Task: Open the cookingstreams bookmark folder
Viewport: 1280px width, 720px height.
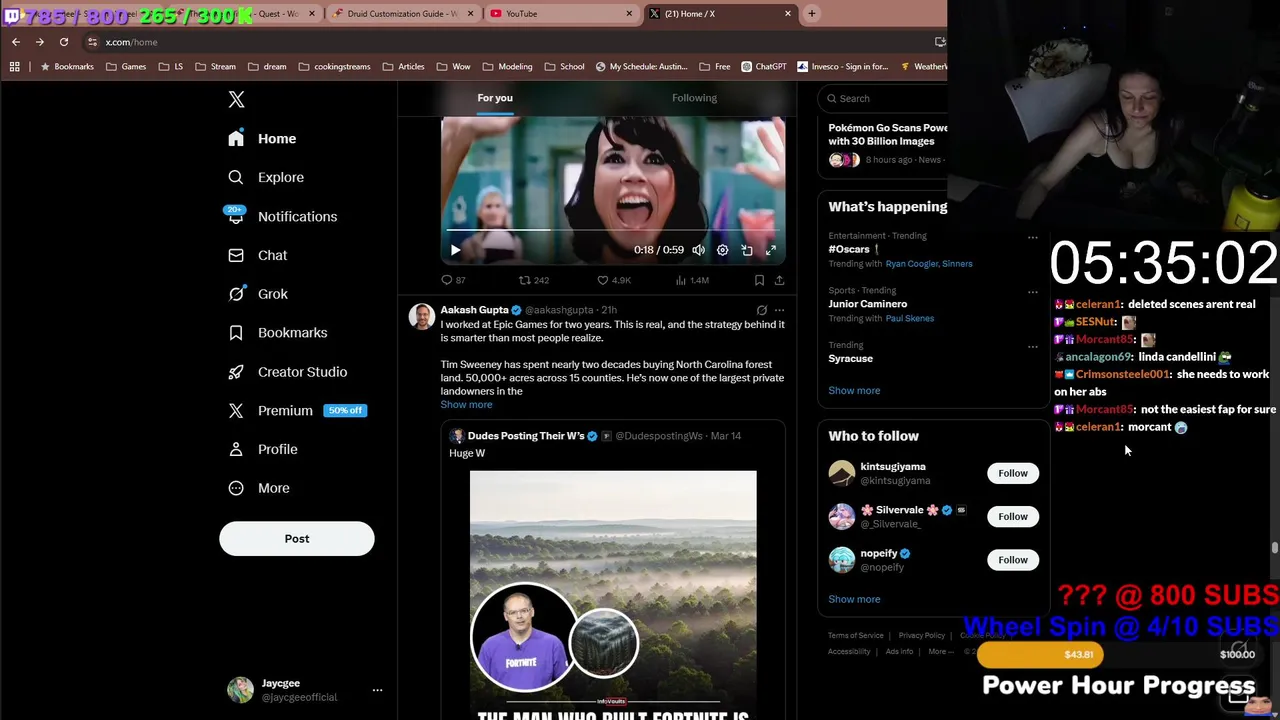Action: (334, 67)
